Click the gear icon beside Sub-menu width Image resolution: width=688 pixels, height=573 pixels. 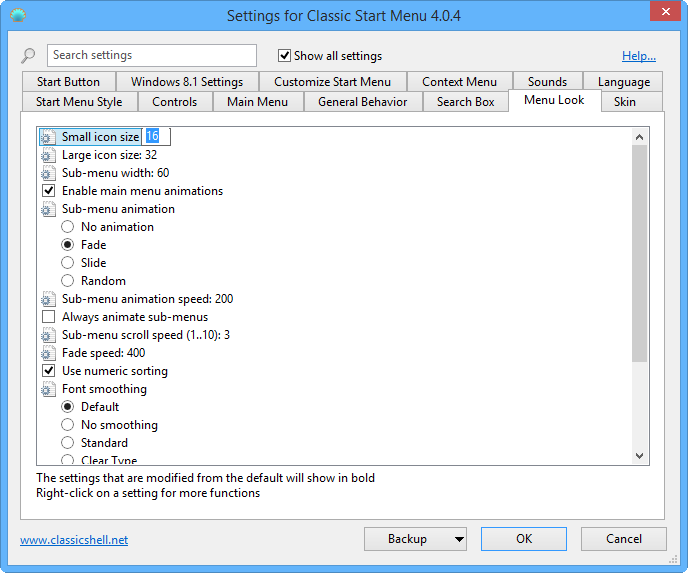[48, 173]
